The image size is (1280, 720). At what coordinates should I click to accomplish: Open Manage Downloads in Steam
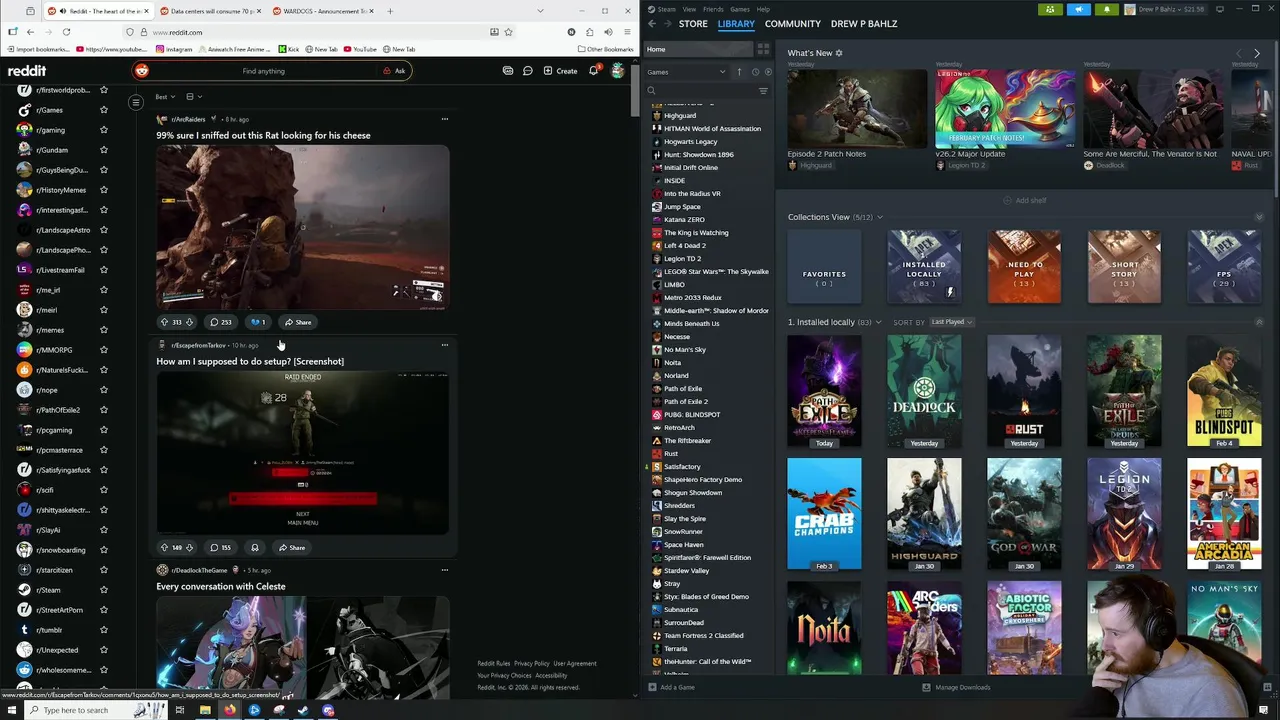pyautogui.click(x=956, y=687)
